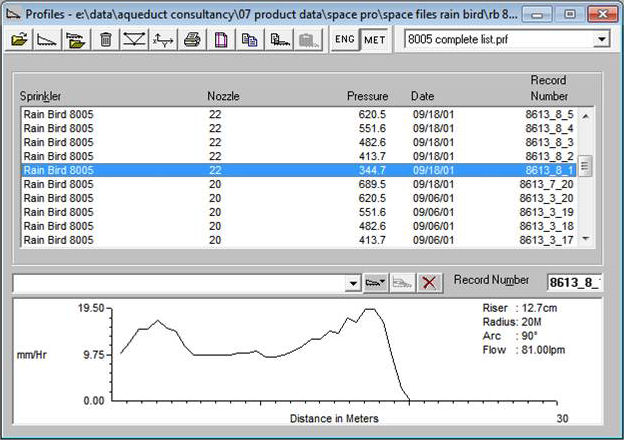
Task: Click the single profile triangle icon
Action: (47, 39)
